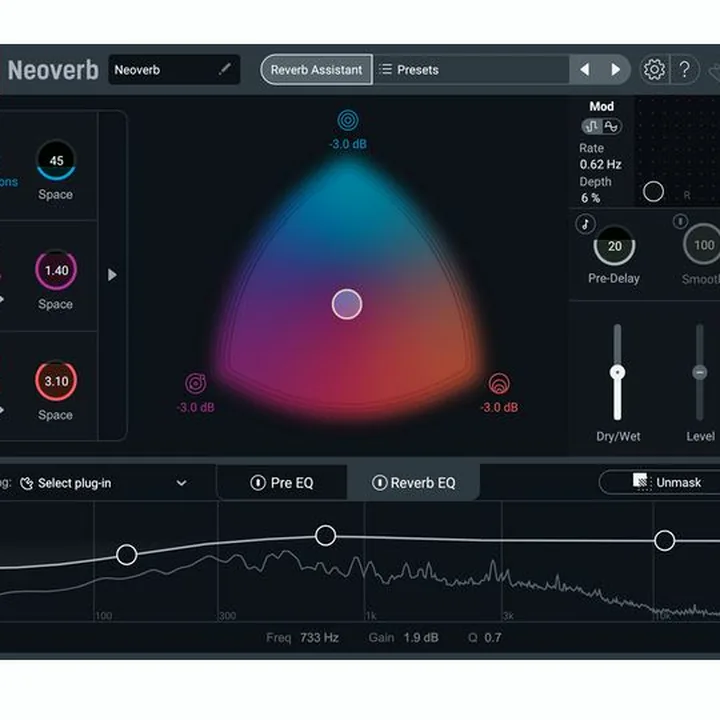Viewport: 720px width, 720px height.
Task: Toggle the Smoothing power button
Action: pos(680,221)
